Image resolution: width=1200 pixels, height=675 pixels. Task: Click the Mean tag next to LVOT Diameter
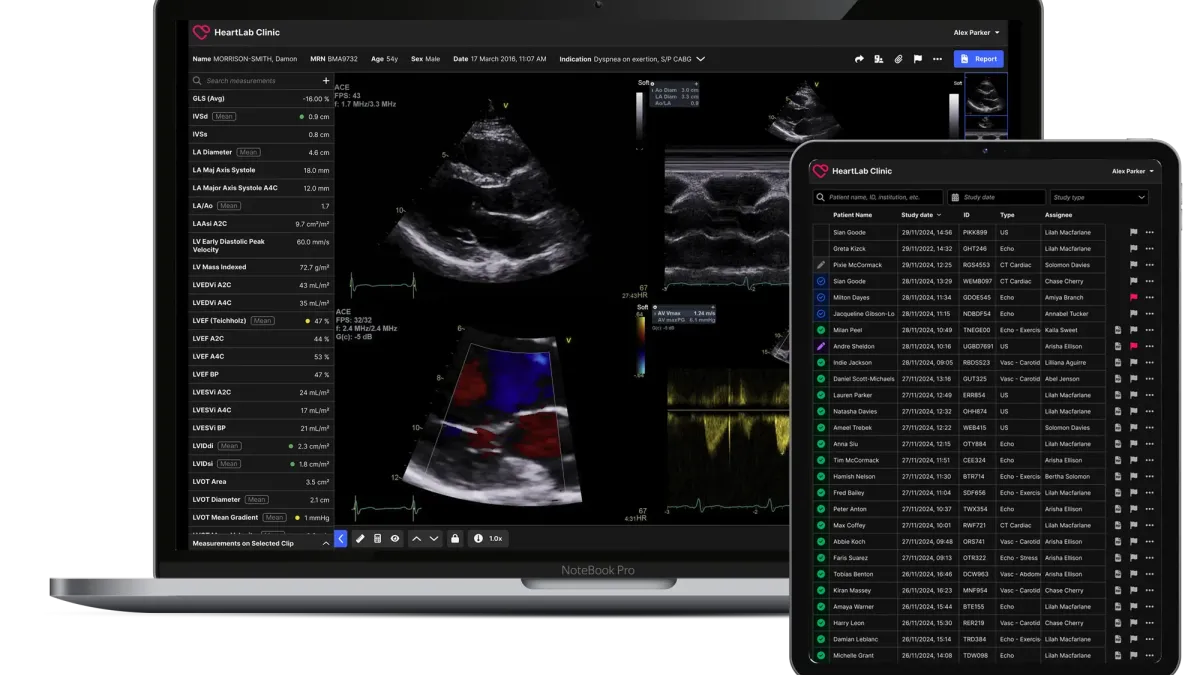(x=257, y=500)
